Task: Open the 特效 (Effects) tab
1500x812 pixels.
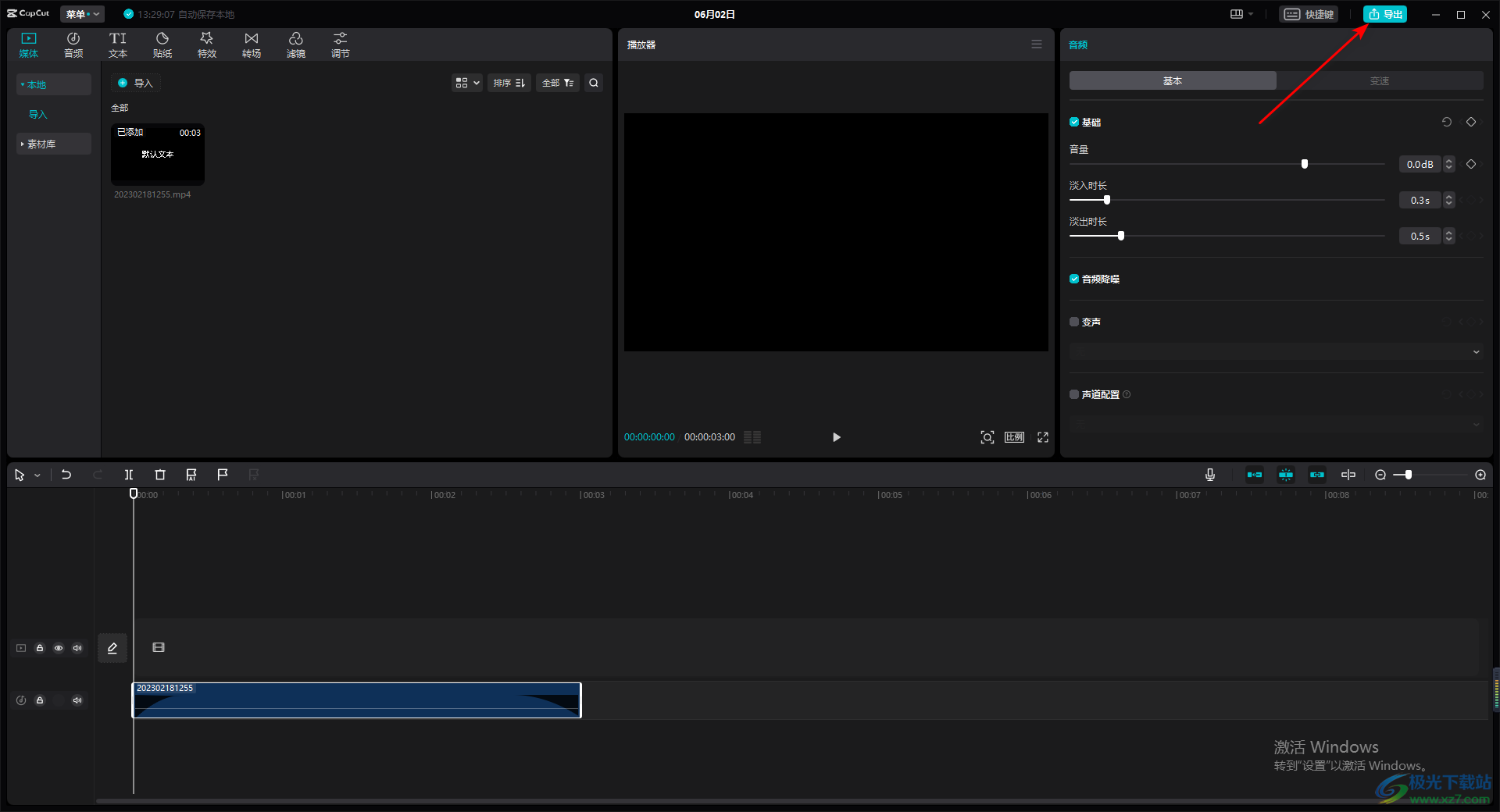Action: coord(207,45)
